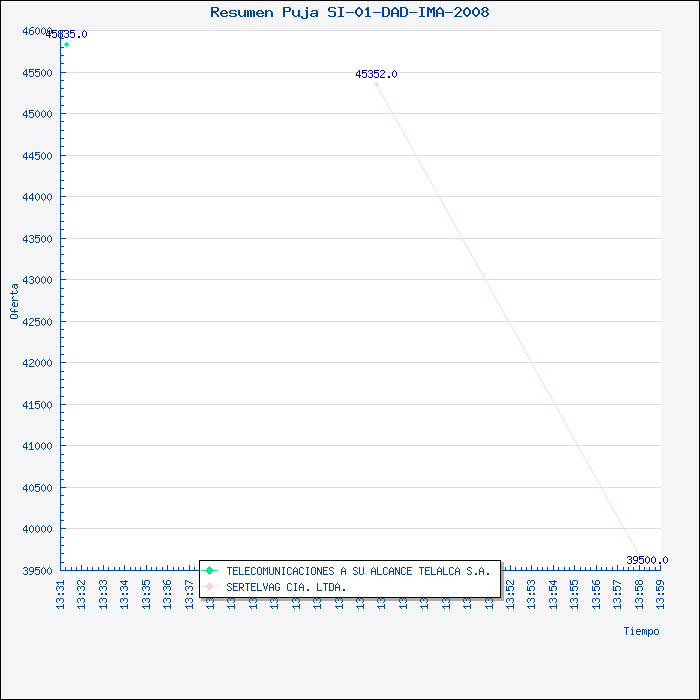Click the green TELALCA legend diamond icon
Screen dimensions: 700x700
(209, 571)
